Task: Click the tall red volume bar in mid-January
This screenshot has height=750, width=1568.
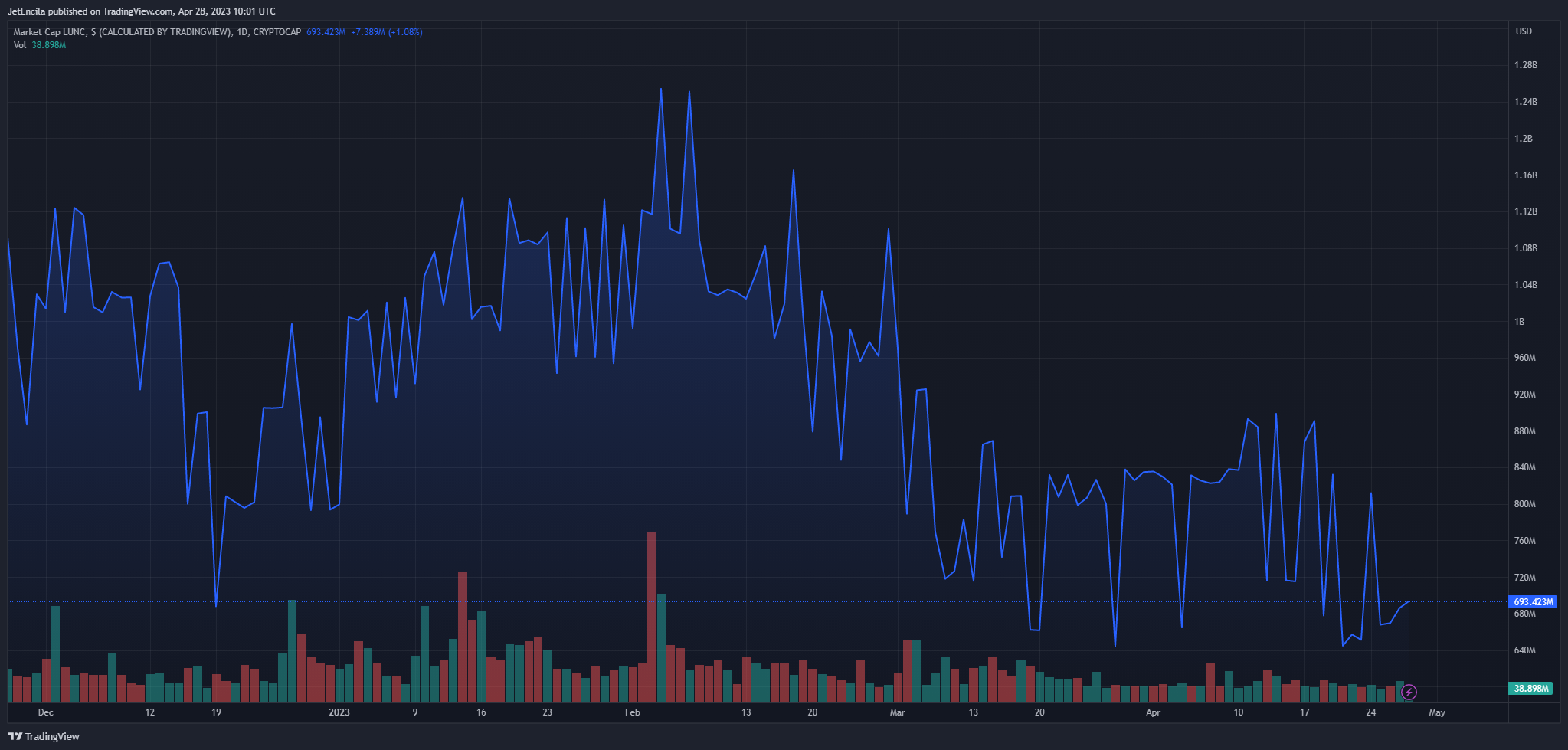Action: point(463,637)
